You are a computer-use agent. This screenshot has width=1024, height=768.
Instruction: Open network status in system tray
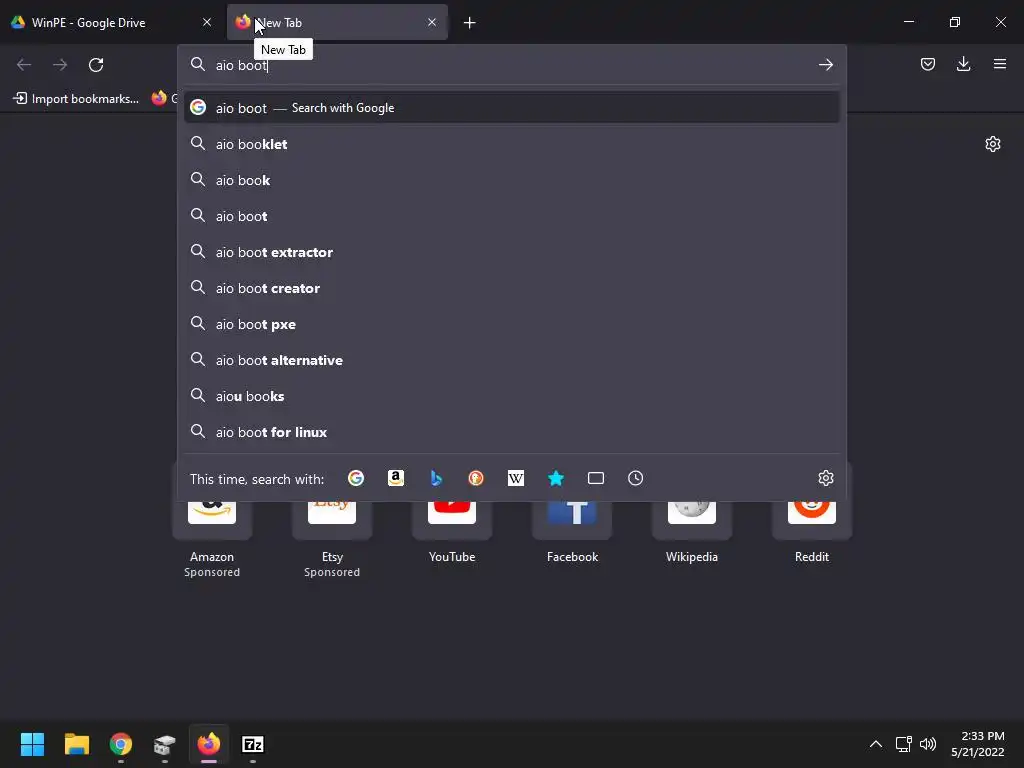click(903, 744)
